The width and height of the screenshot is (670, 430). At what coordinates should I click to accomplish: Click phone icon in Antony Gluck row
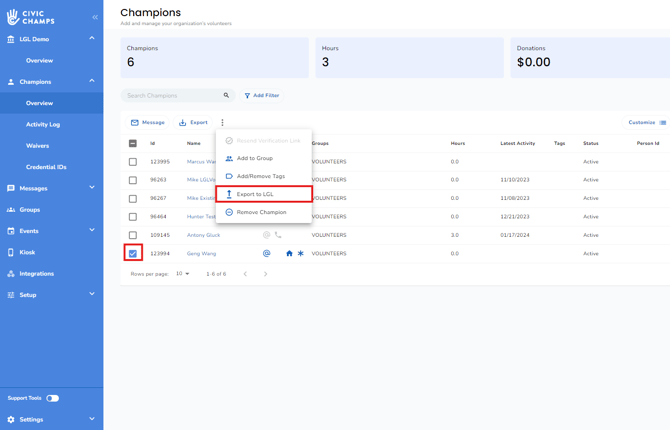click(x=278, y=235)
